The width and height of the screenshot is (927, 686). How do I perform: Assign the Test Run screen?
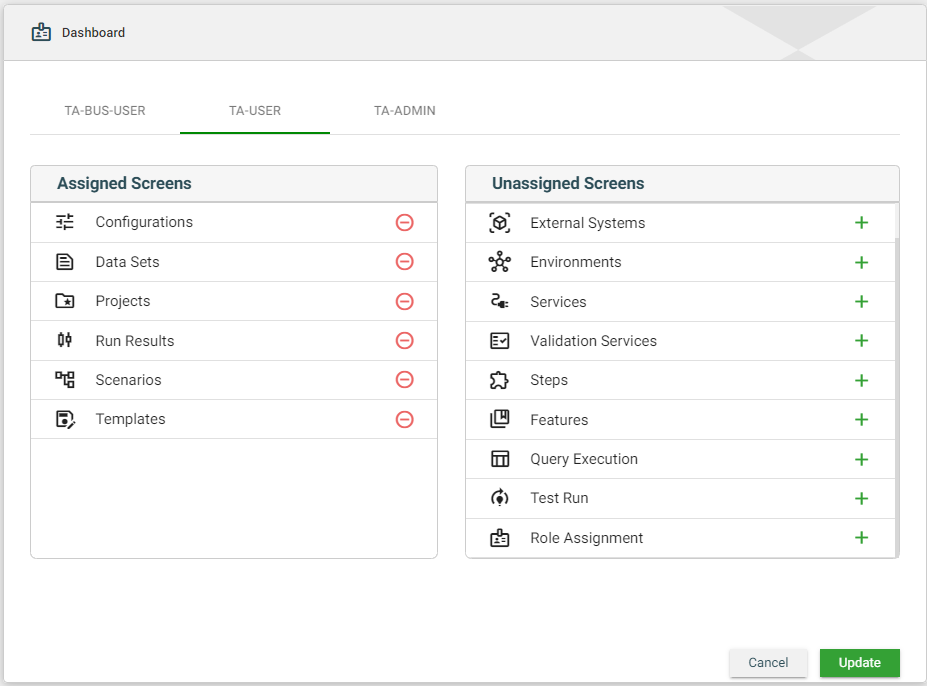click(x=861, y=498)
